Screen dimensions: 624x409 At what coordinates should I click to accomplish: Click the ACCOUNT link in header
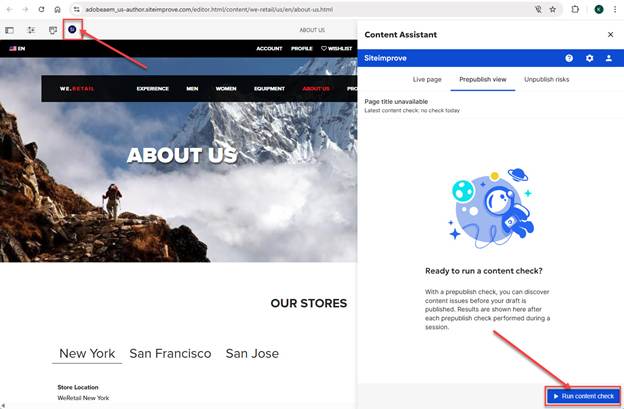(x=269, y=49)
